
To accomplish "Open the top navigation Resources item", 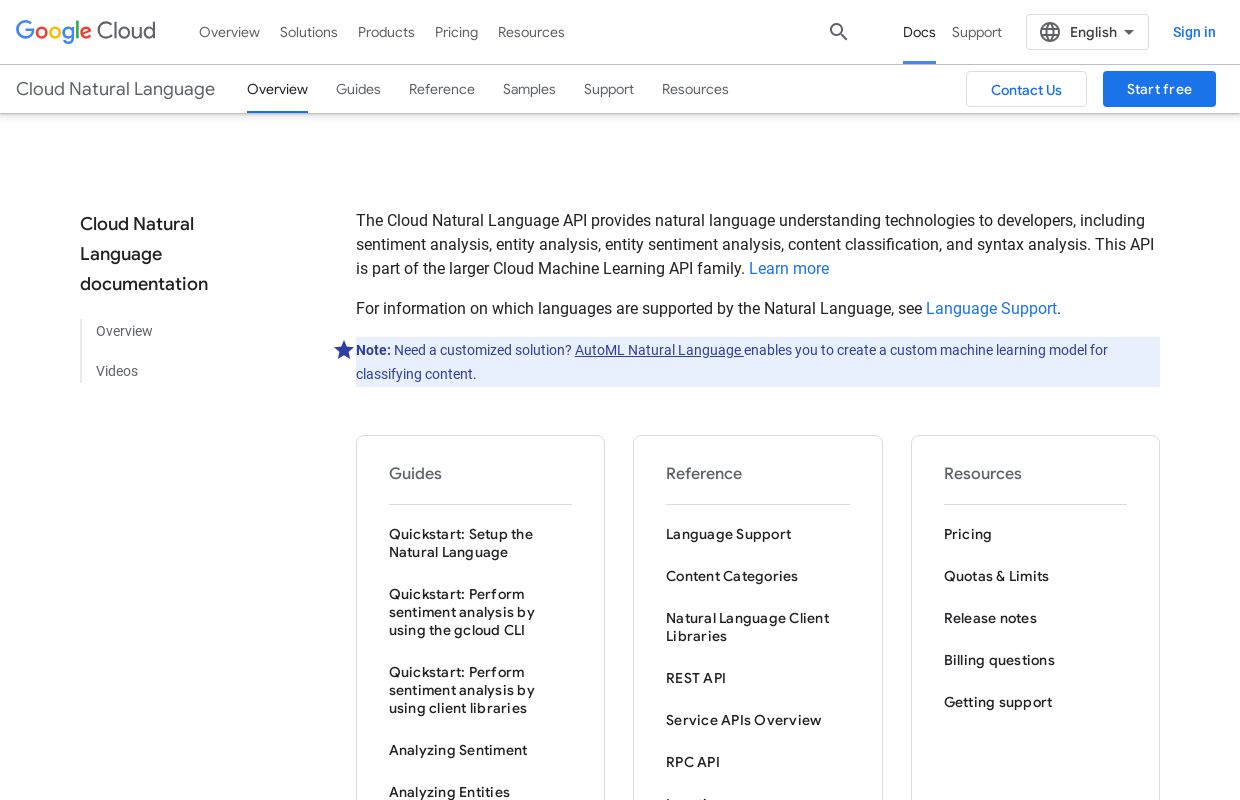I will coord(531,32).
